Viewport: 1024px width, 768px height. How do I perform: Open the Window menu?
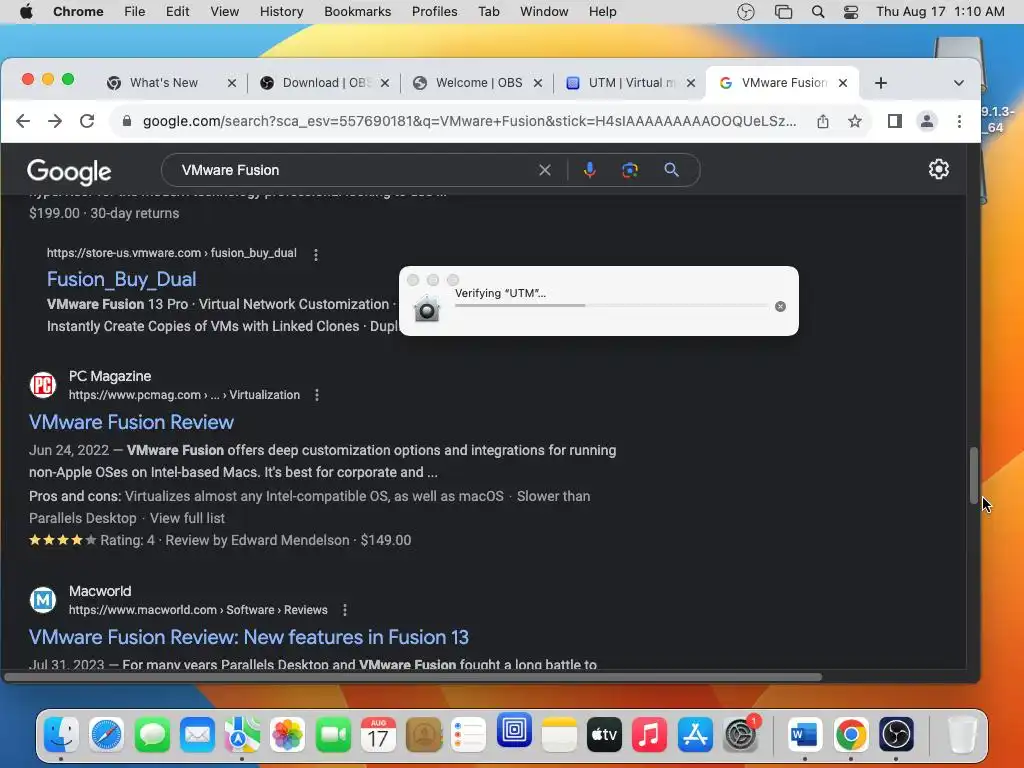544,12
